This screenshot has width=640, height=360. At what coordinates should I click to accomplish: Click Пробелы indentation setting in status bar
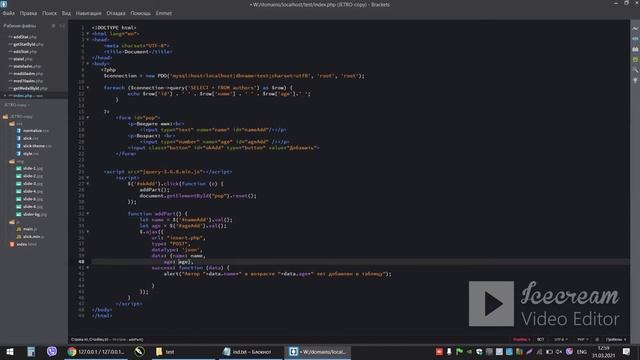coord(616,340)
